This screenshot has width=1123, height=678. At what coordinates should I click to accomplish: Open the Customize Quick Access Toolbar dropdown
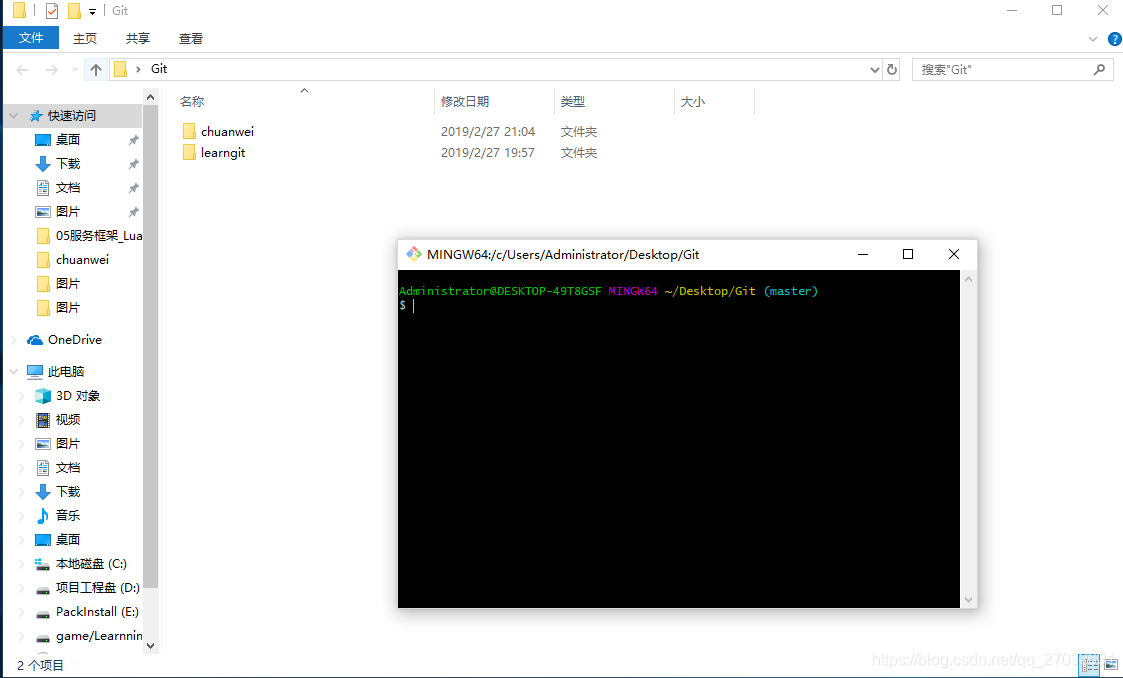coord(92,11)
